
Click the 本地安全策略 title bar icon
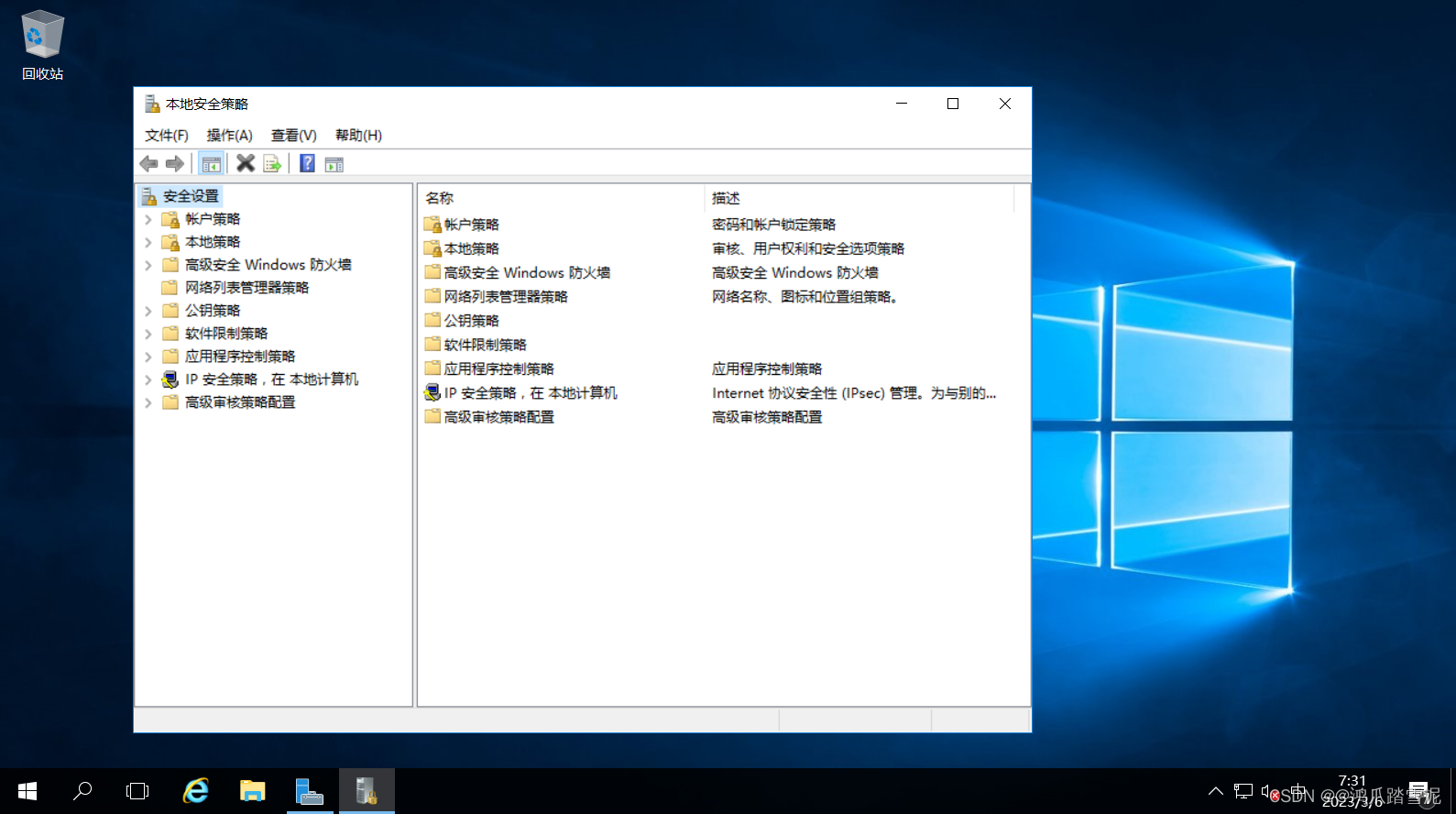click(152, 104)
